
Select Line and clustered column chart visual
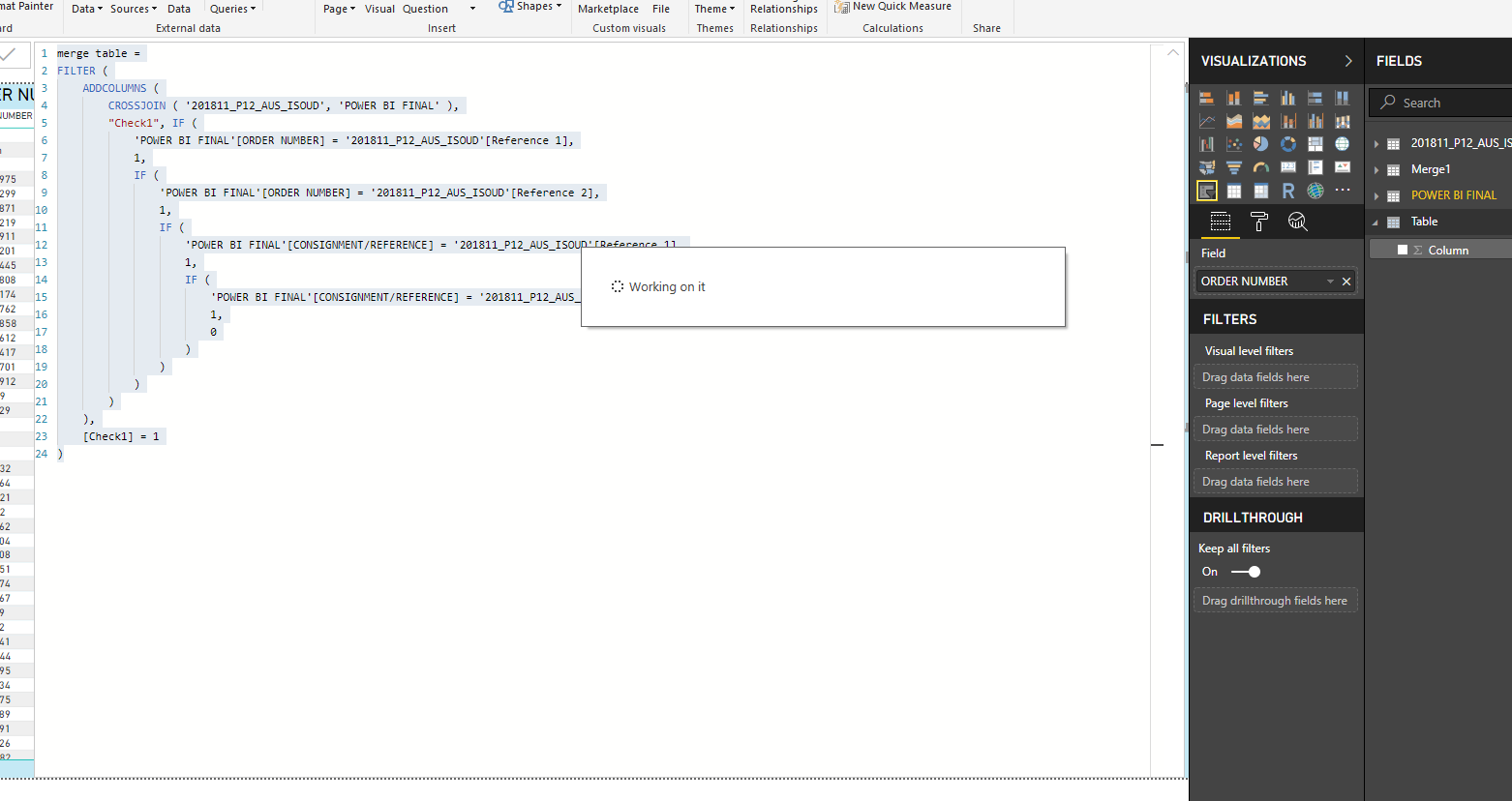1315,121
